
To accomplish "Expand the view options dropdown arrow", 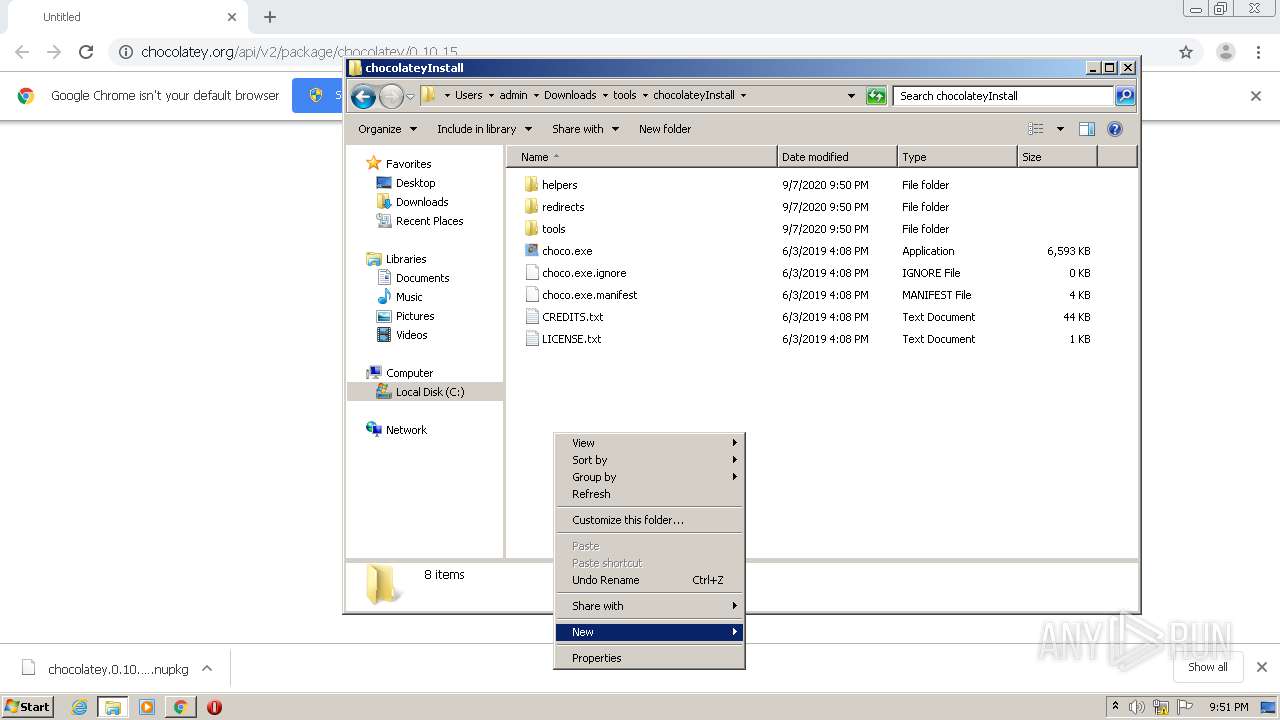I will (1060, 129).
